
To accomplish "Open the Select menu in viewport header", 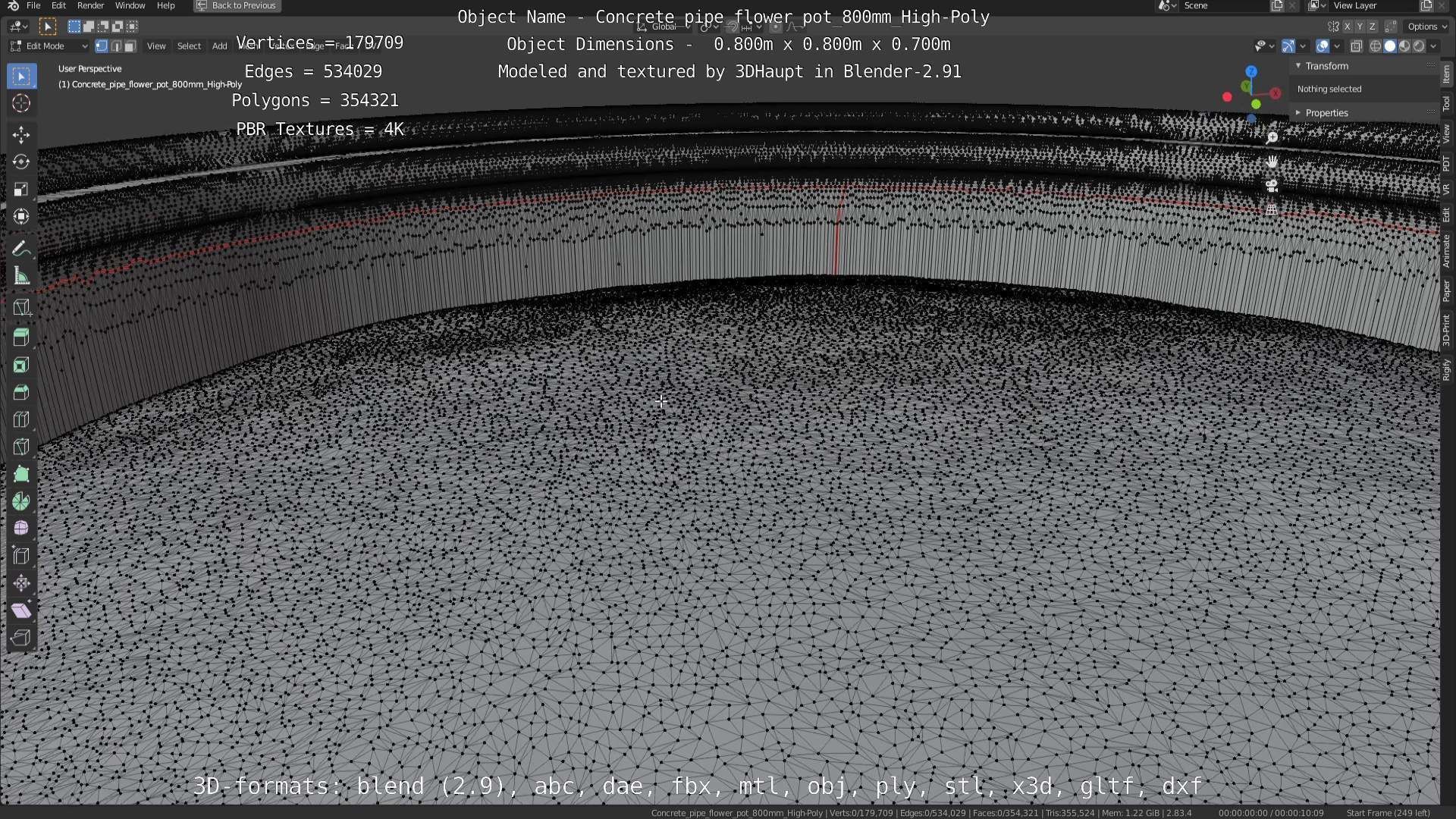I will [x=189, y=46].
